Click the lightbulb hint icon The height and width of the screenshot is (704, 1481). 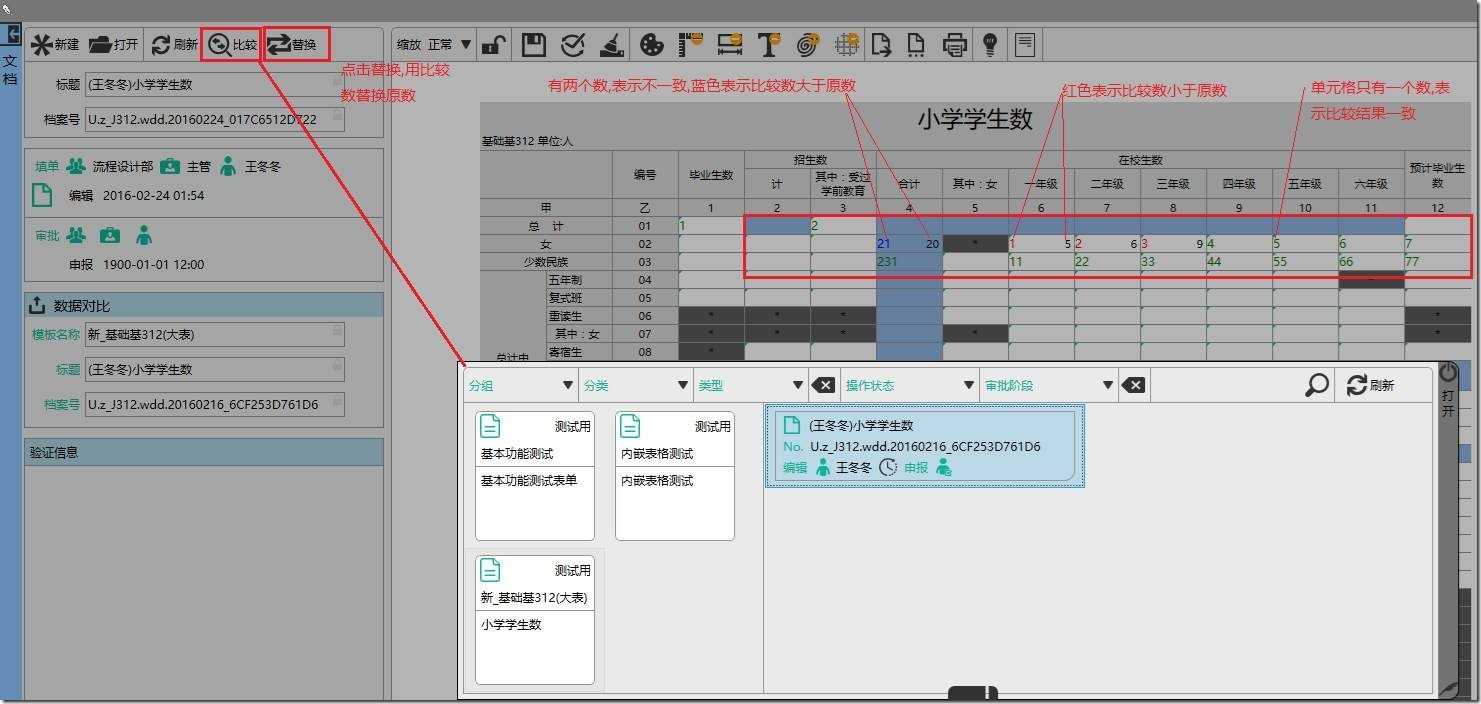989,44
